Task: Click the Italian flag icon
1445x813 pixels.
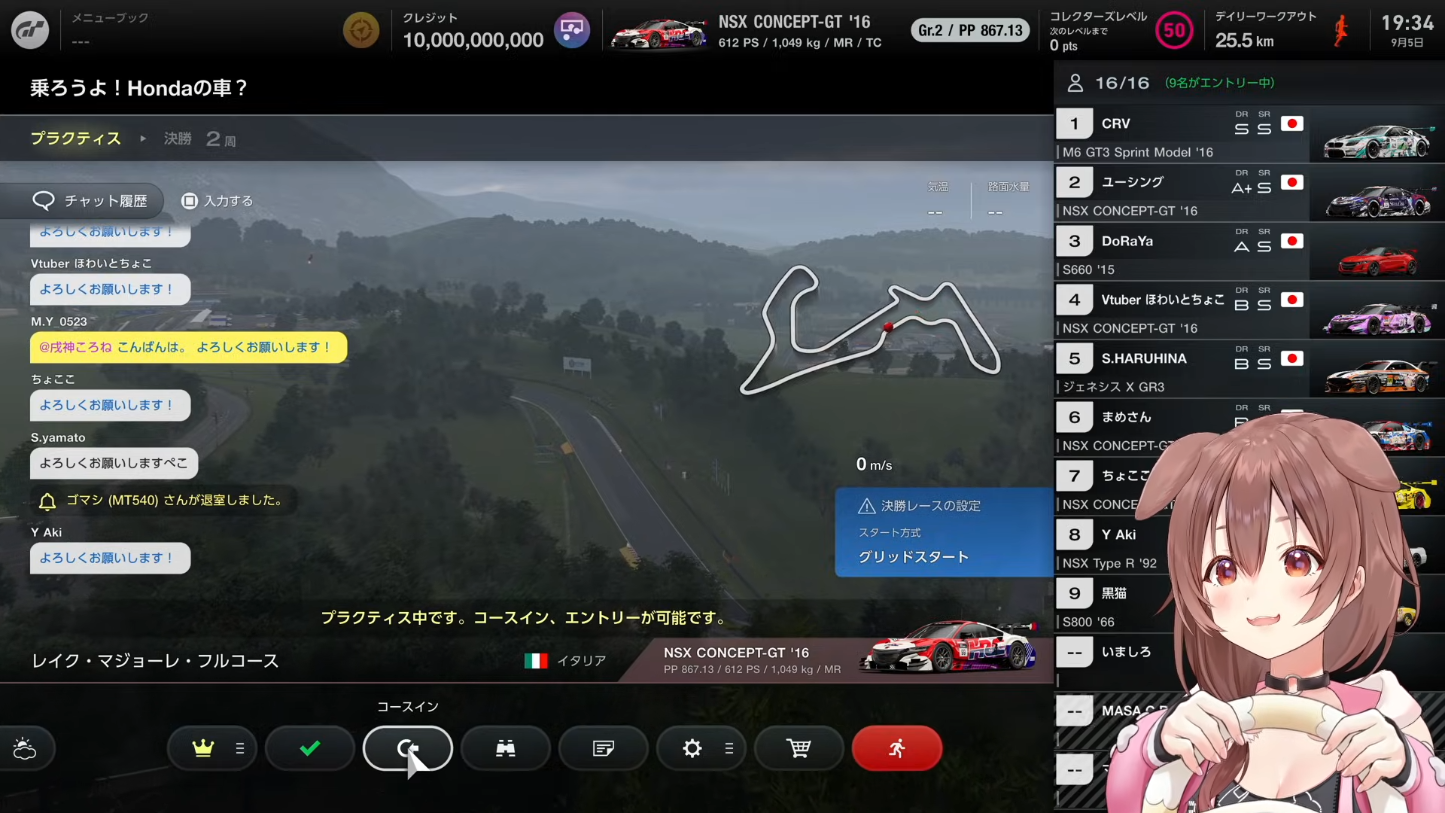Action: [536, 661]
